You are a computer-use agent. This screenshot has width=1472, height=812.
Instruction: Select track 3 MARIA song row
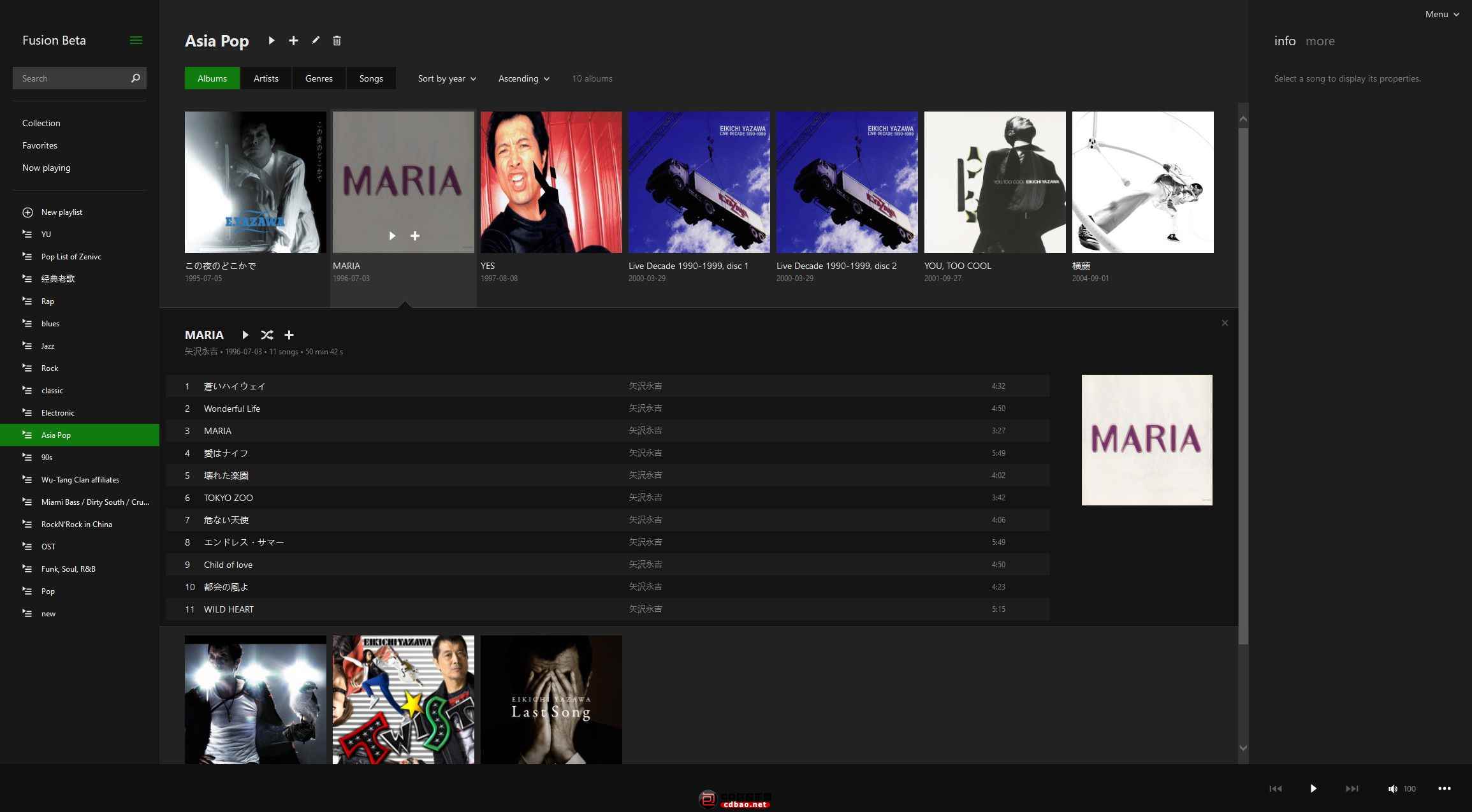[x=608, y=431]
